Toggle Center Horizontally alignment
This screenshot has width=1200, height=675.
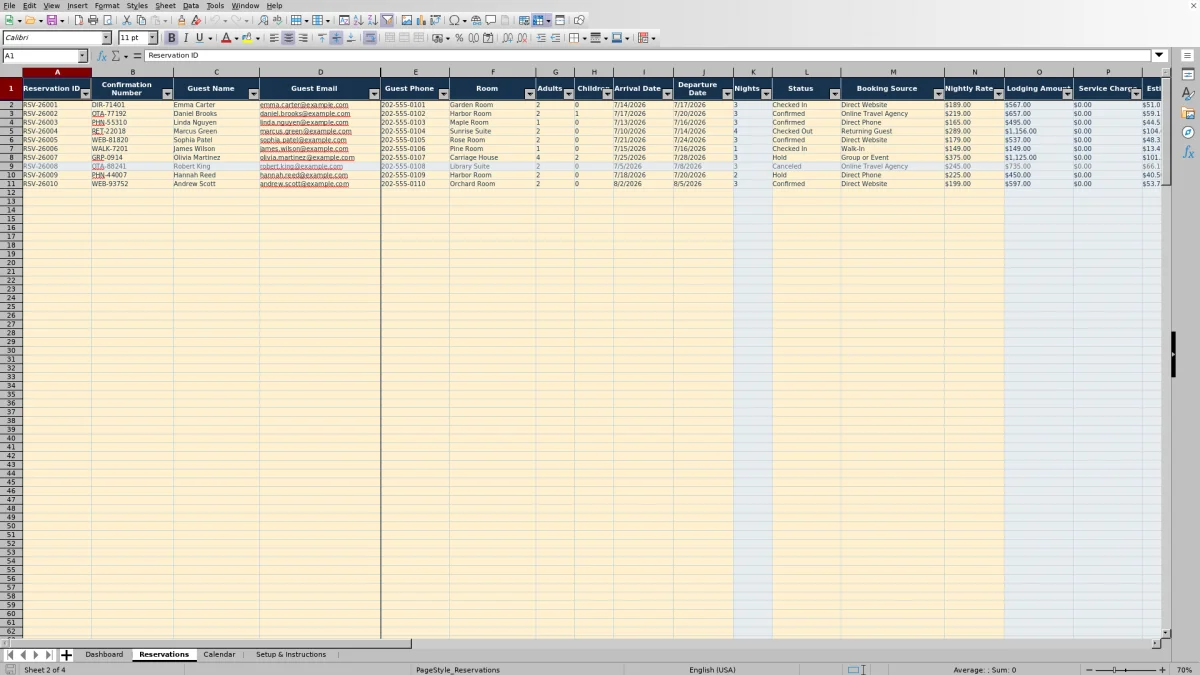click(288, 38)
